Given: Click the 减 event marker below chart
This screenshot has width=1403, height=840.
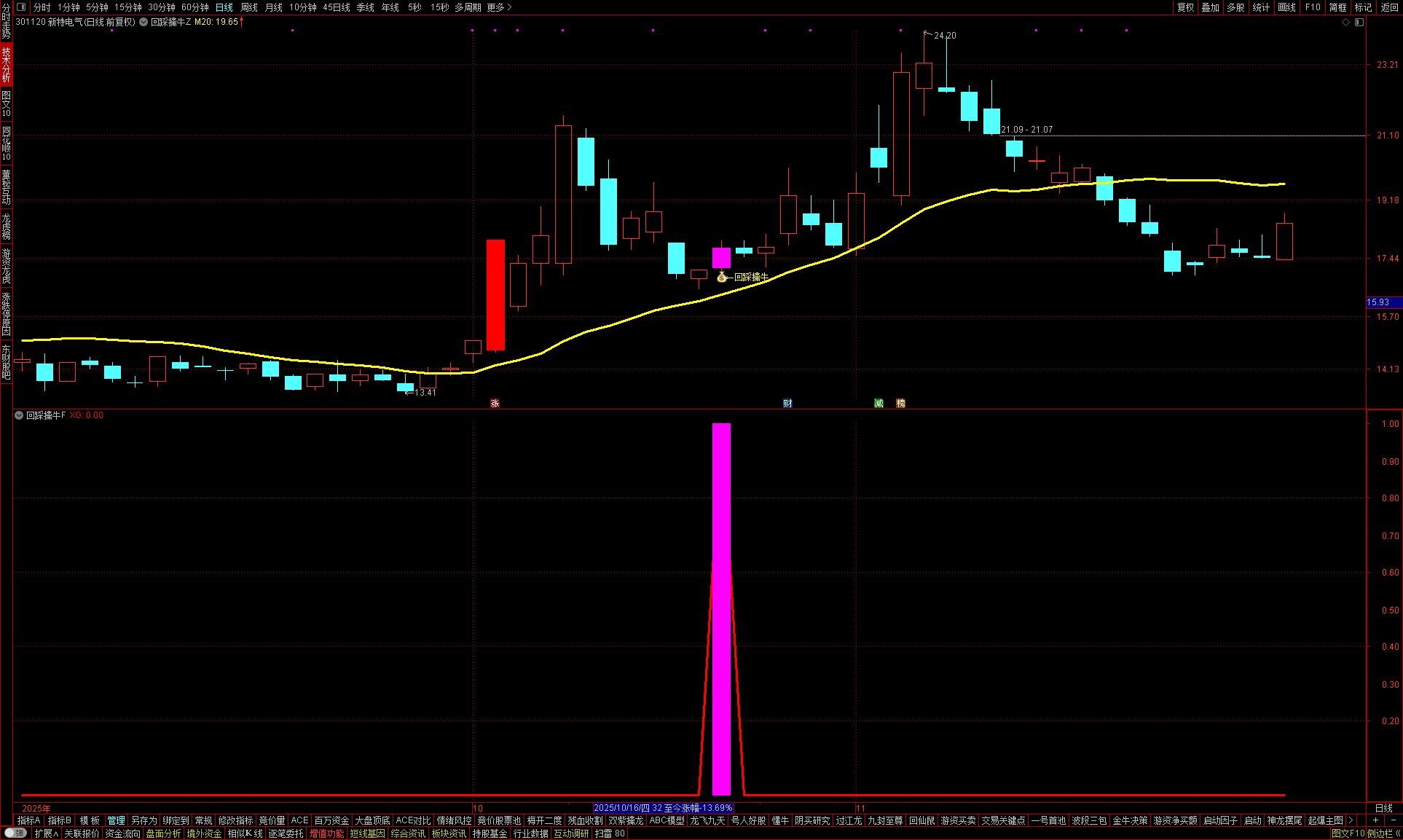Looking at the screenshot, I should pyautogui.click(x=879, y=404).
